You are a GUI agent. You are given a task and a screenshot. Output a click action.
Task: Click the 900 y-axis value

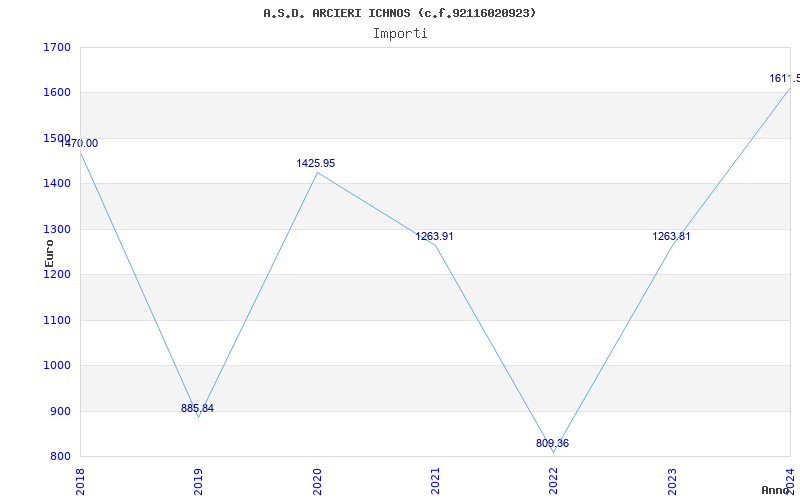[x=60, y=411]
